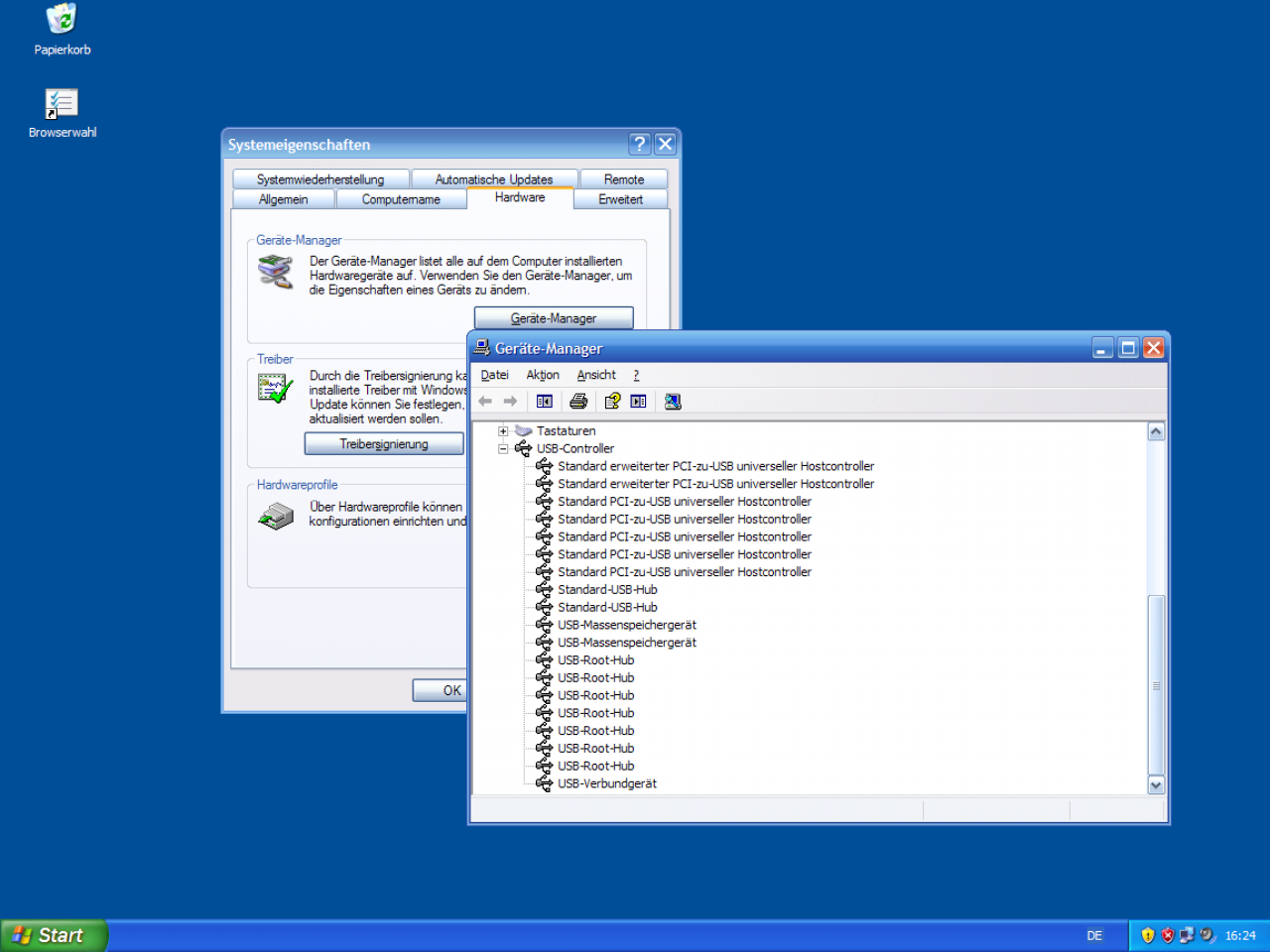
Task: Click the Forward arrow in Geräte-Manager toolbar
Action: [510, 402]
